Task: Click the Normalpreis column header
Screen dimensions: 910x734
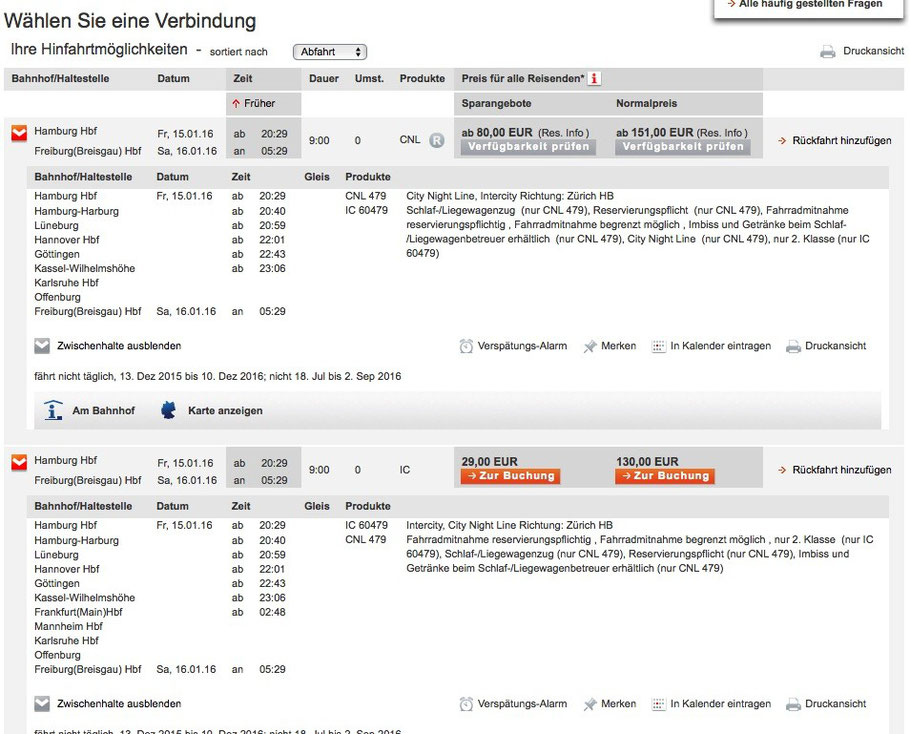Action: click(x=647, y=103)
